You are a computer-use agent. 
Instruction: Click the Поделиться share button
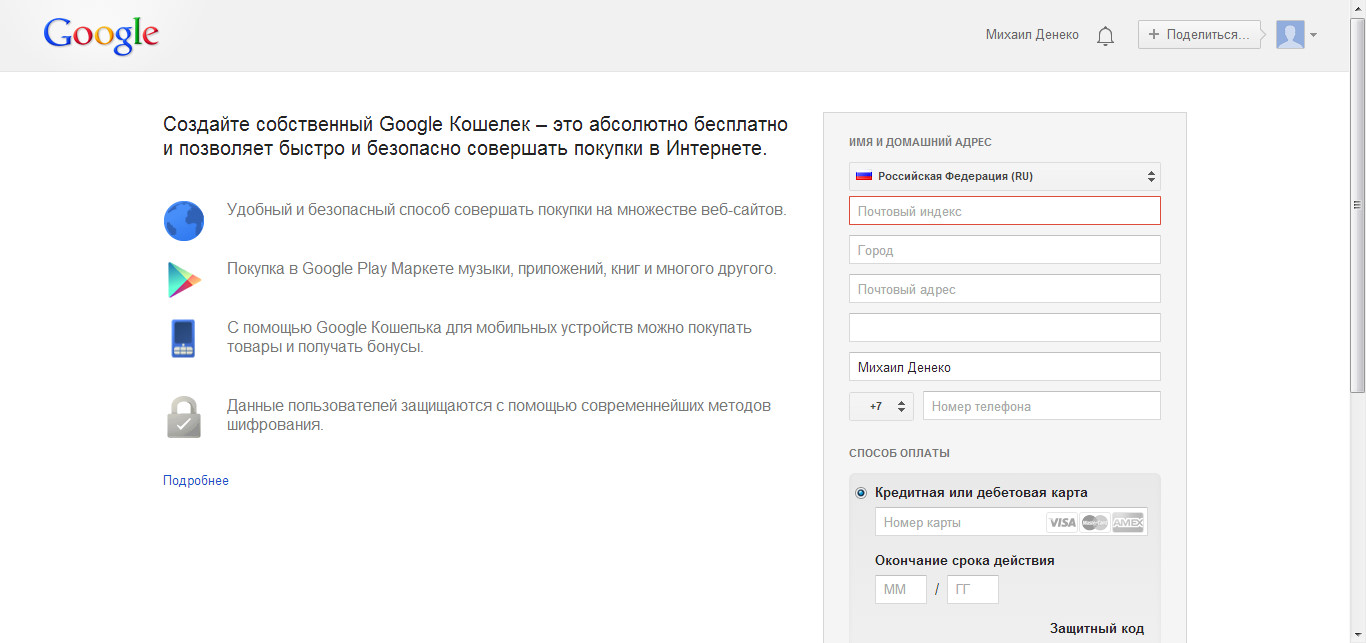tap(1198, 35)
